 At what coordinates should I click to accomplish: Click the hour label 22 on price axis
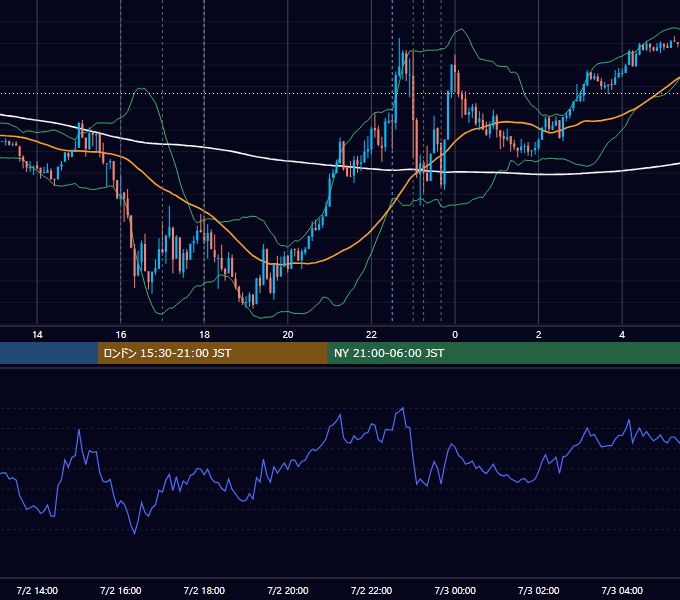tap(371, 335)
